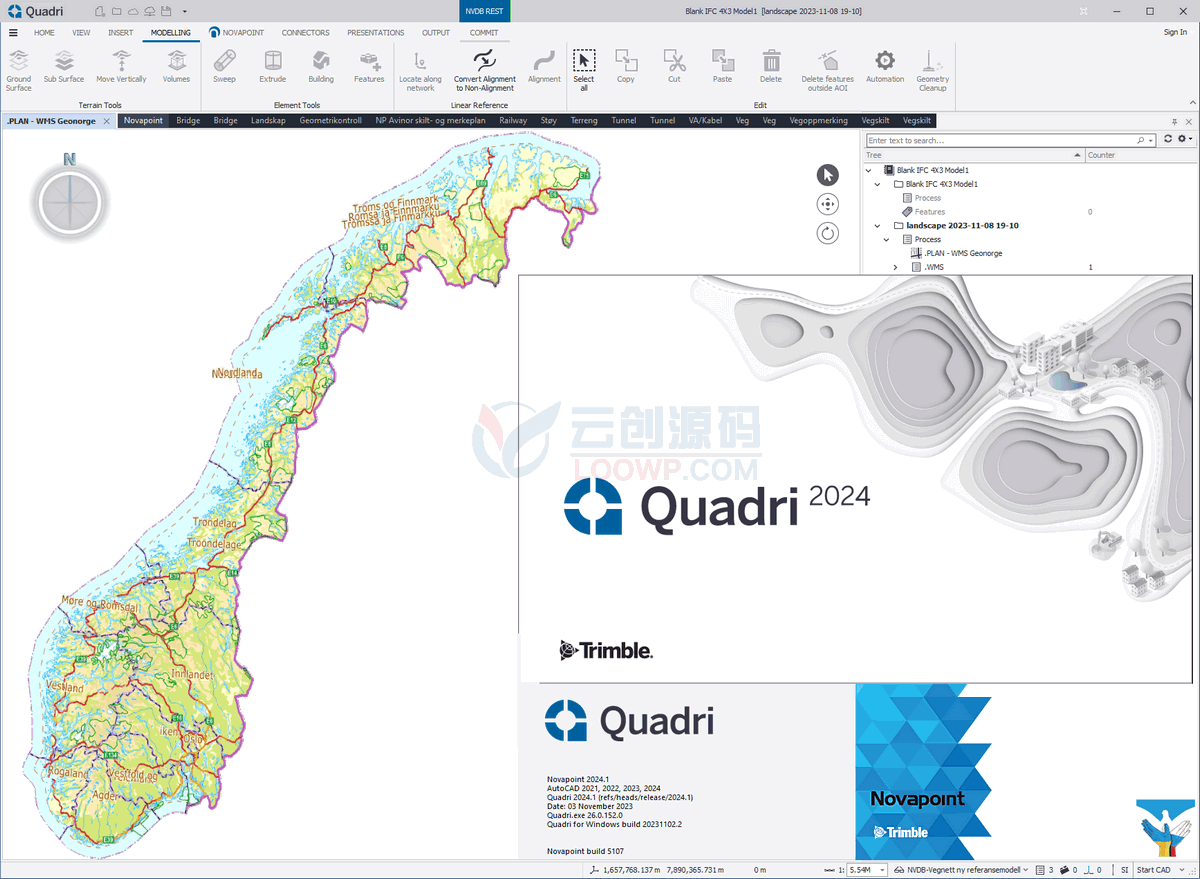1200x879 pixels.
Task: Select the Landskap toolbar tab
Action: 268,121
